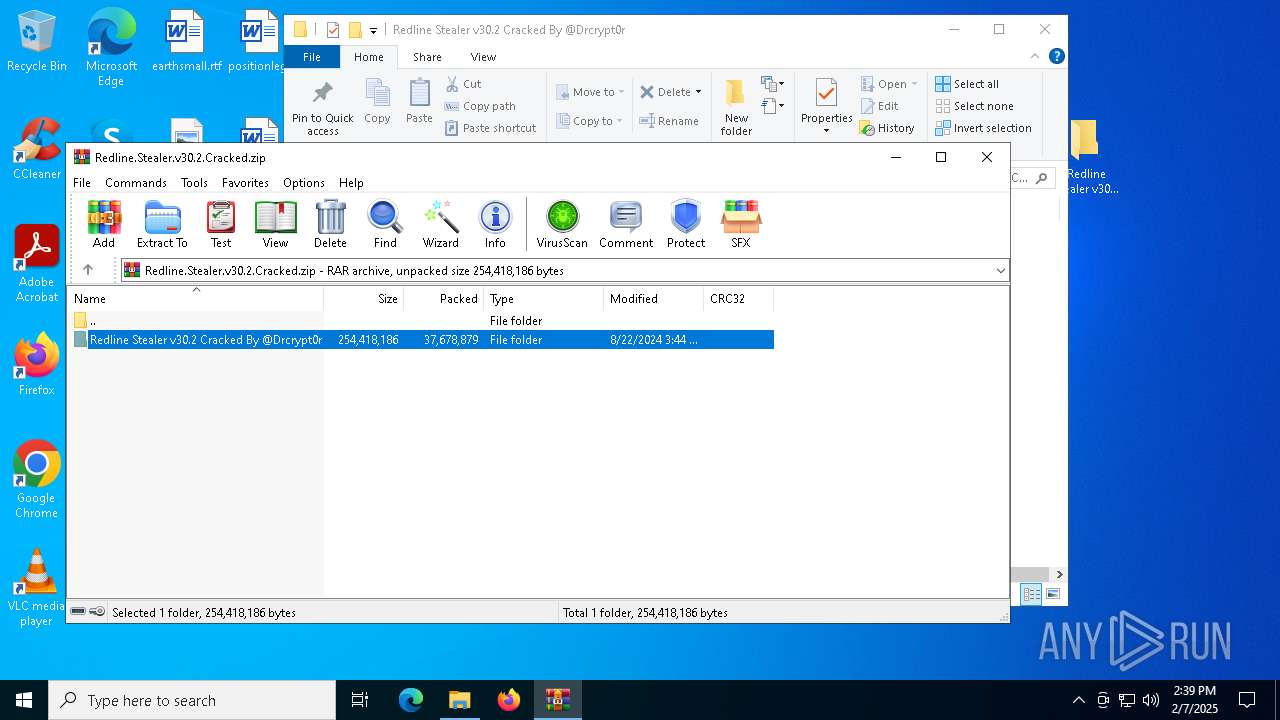Viewport: 1280px width, 720px height.
Task: Sort by Size column header
Action: [364, 299]
